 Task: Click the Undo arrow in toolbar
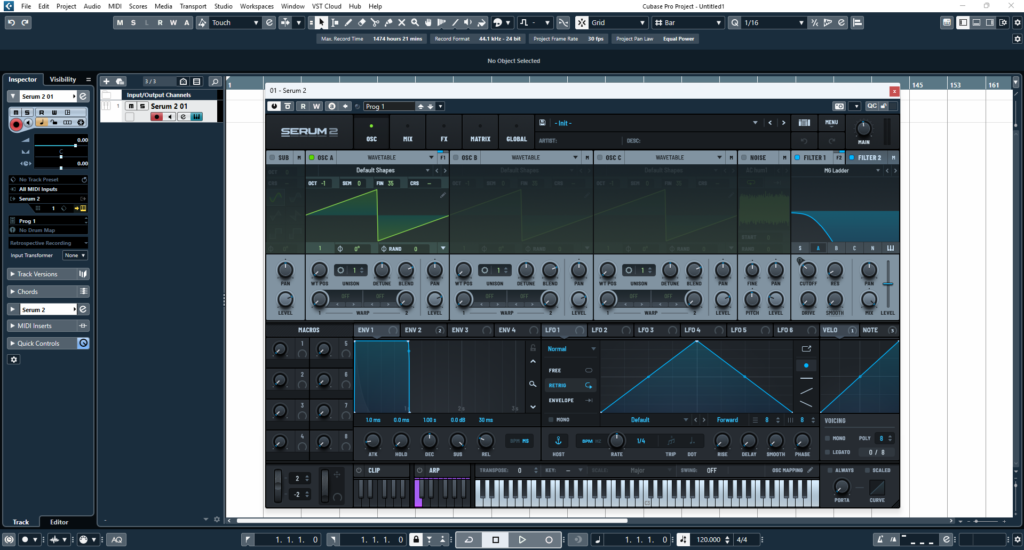coord(11,22)
